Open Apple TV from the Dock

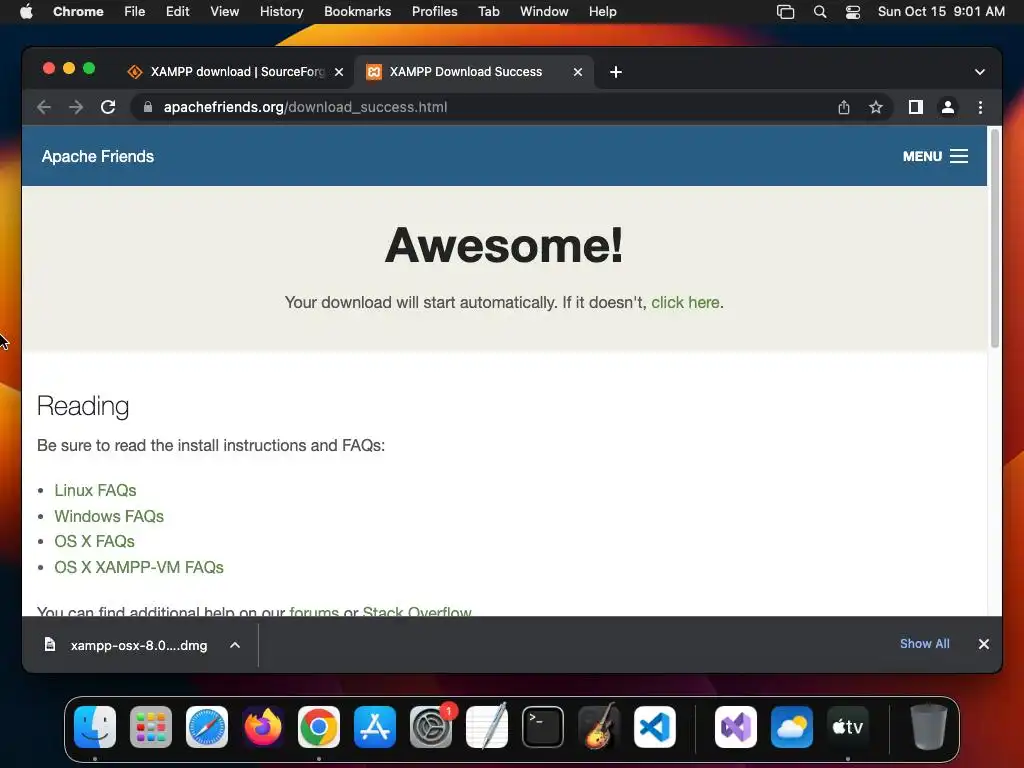[848, 727]
